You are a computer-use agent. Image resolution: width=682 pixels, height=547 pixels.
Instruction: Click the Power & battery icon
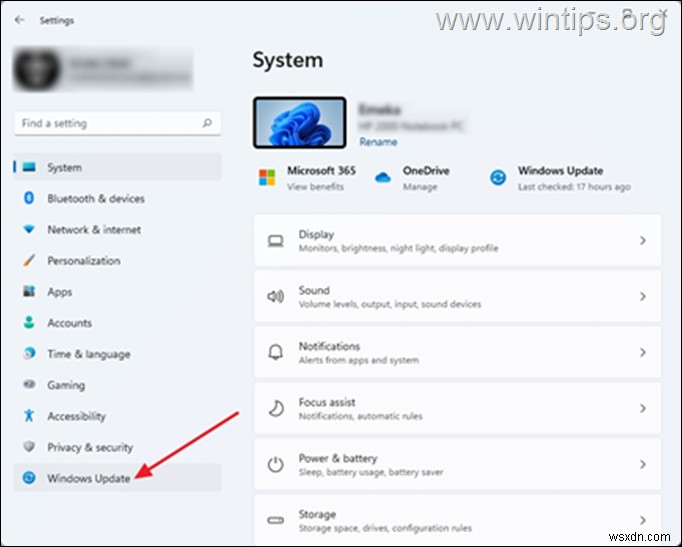pyautogui.click(x=275, y=464)
